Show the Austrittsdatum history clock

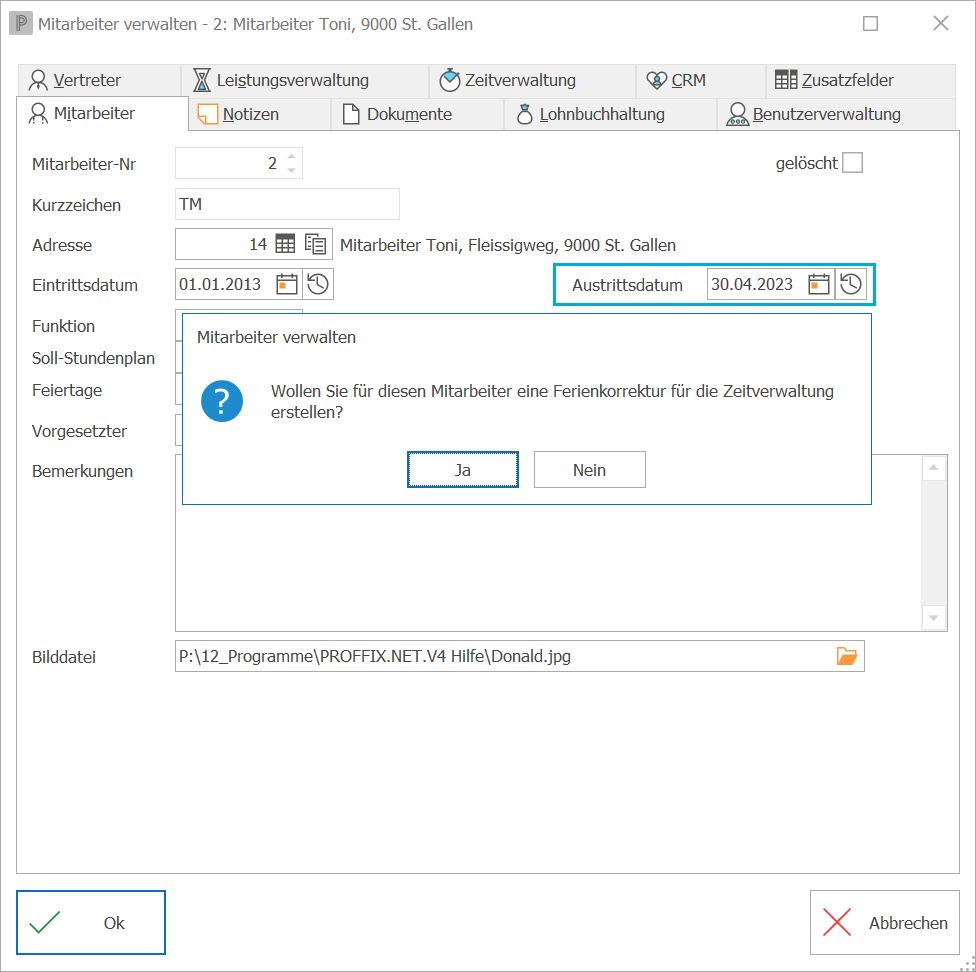[850, 284]
